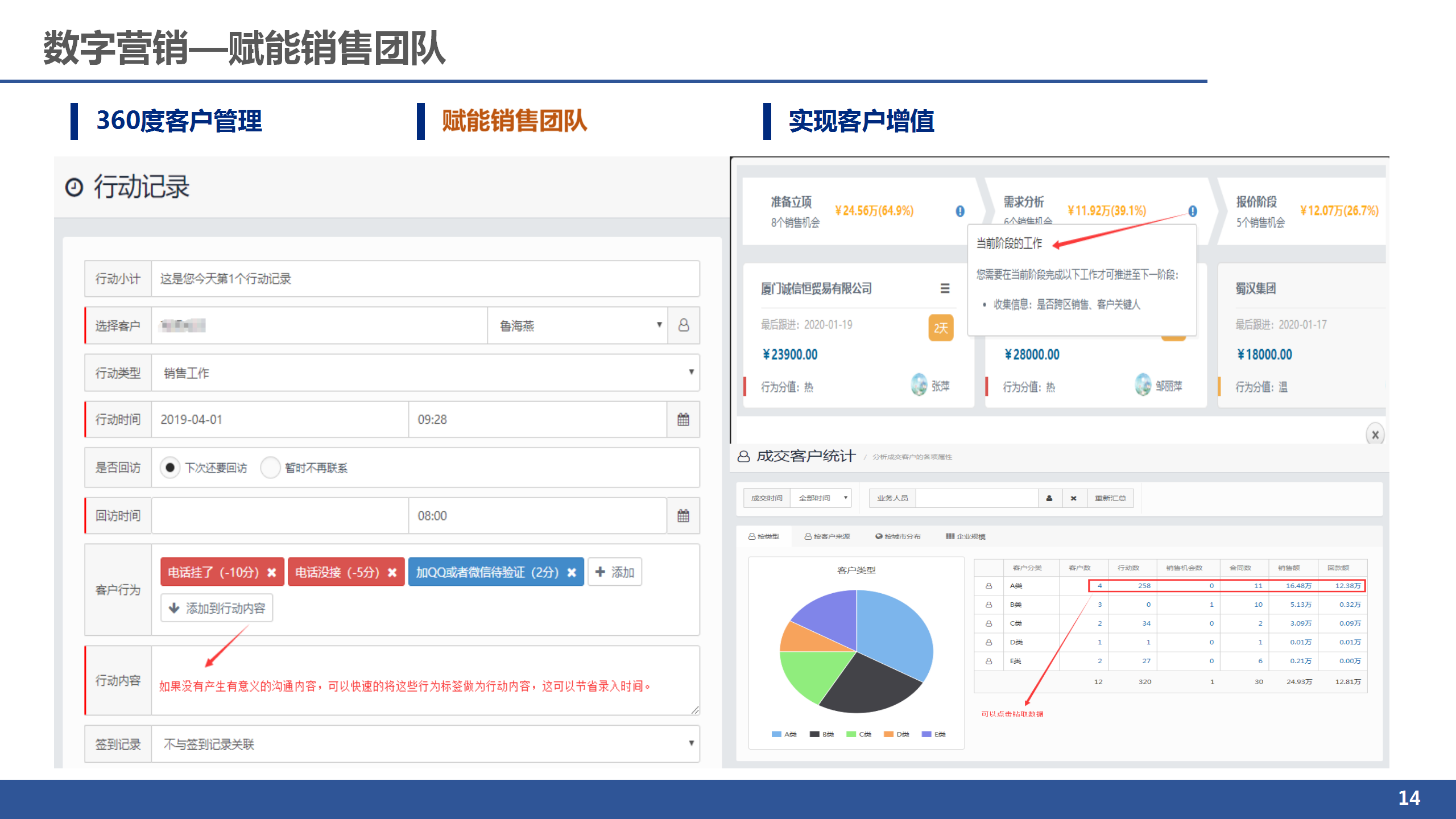Viewport: 1456px width, 819px height.
Task: Click 邹丽萍 avatar on the opportunity card
Action: [1143, 386]
